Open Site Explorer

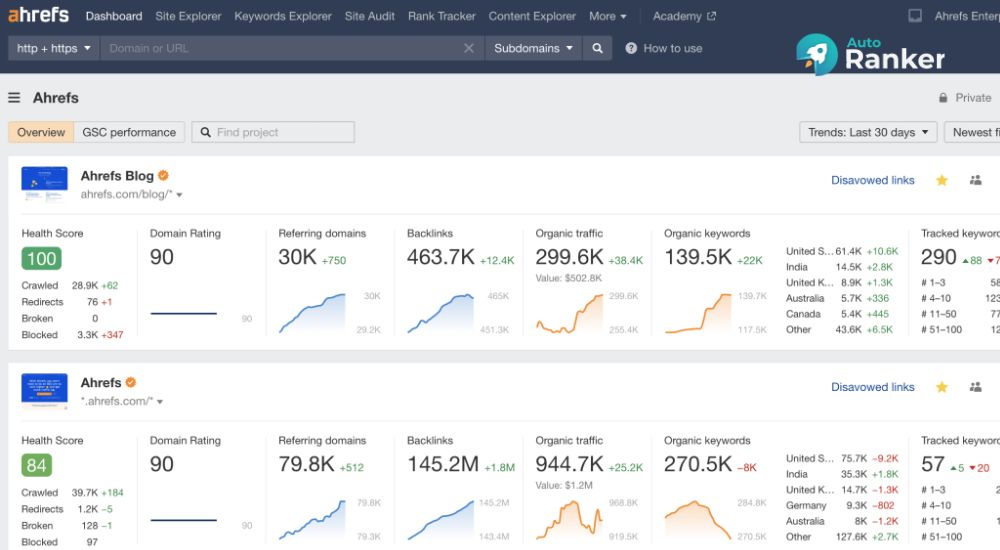click(188, 16)
